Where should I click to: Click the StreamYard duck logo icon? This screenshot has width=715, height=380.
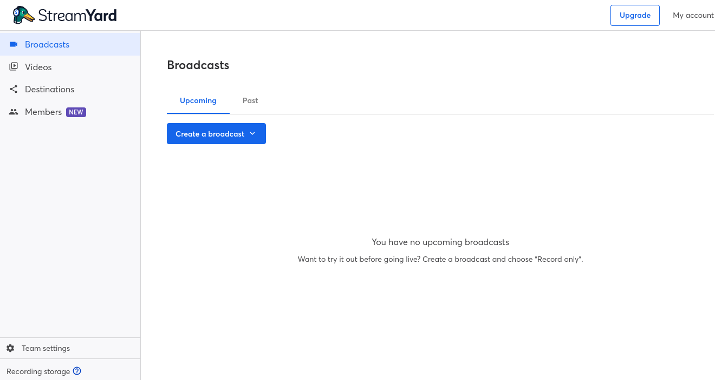pos(23,15)
